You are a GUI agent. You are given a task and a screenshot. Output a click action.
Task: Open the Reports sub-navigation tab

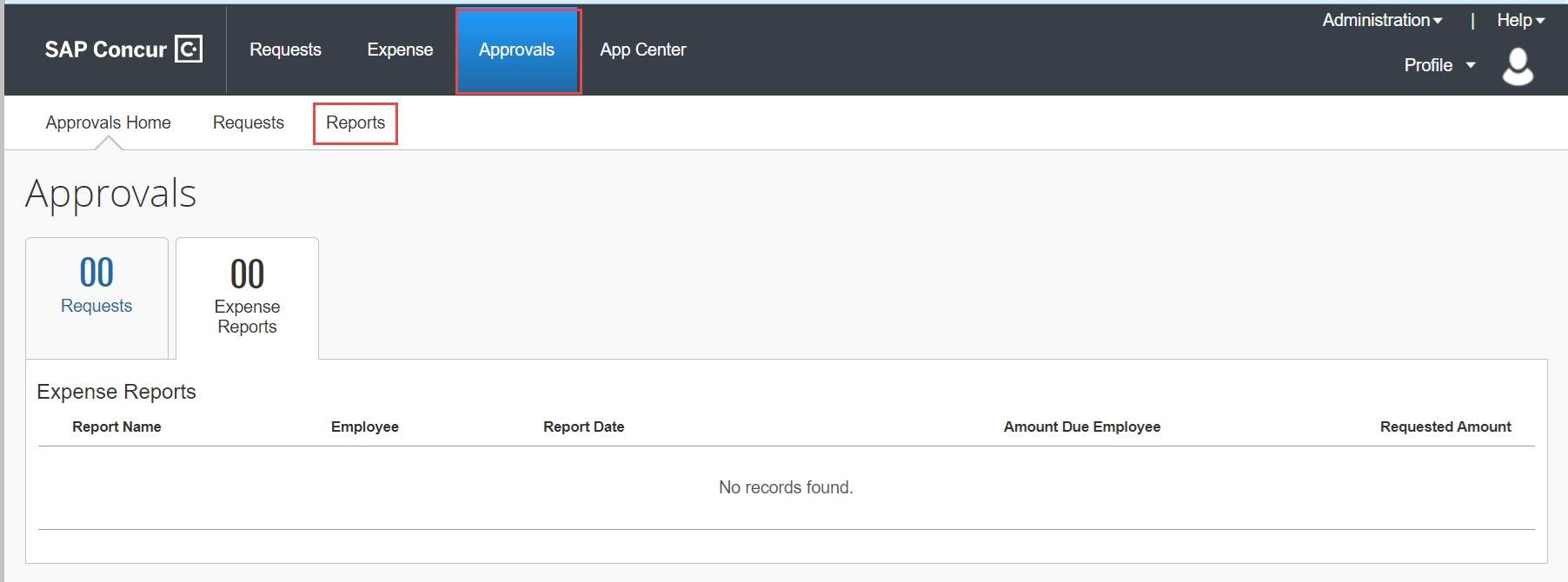[355, 123]
